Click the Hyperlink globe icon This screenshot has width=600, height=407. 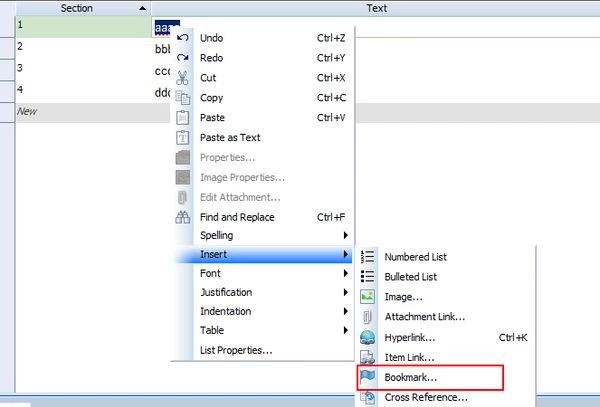(x=367, y=337)
